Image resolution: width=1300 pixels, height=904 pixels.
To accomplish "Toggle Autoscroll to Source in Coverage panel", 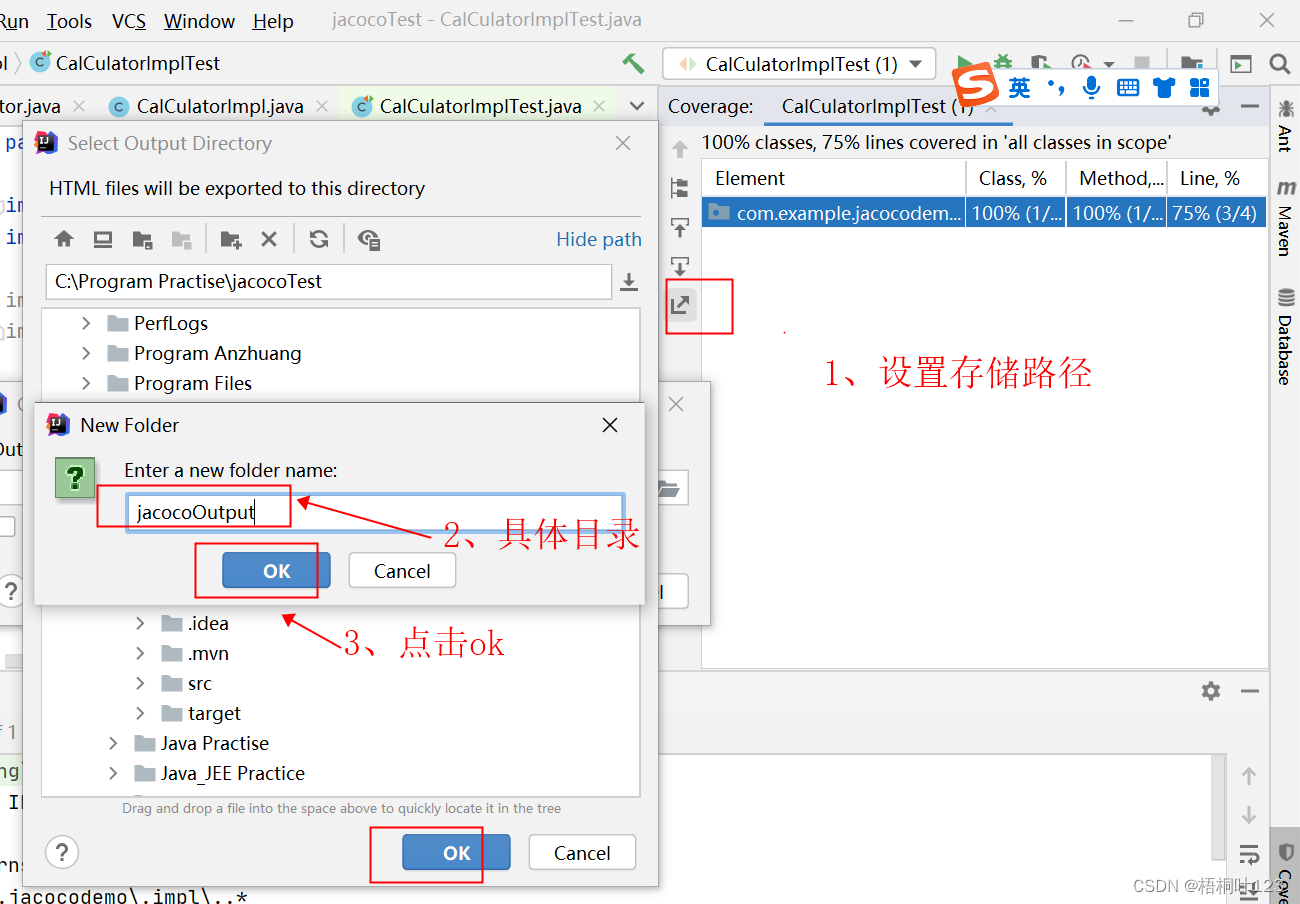I will click(680, 228).
